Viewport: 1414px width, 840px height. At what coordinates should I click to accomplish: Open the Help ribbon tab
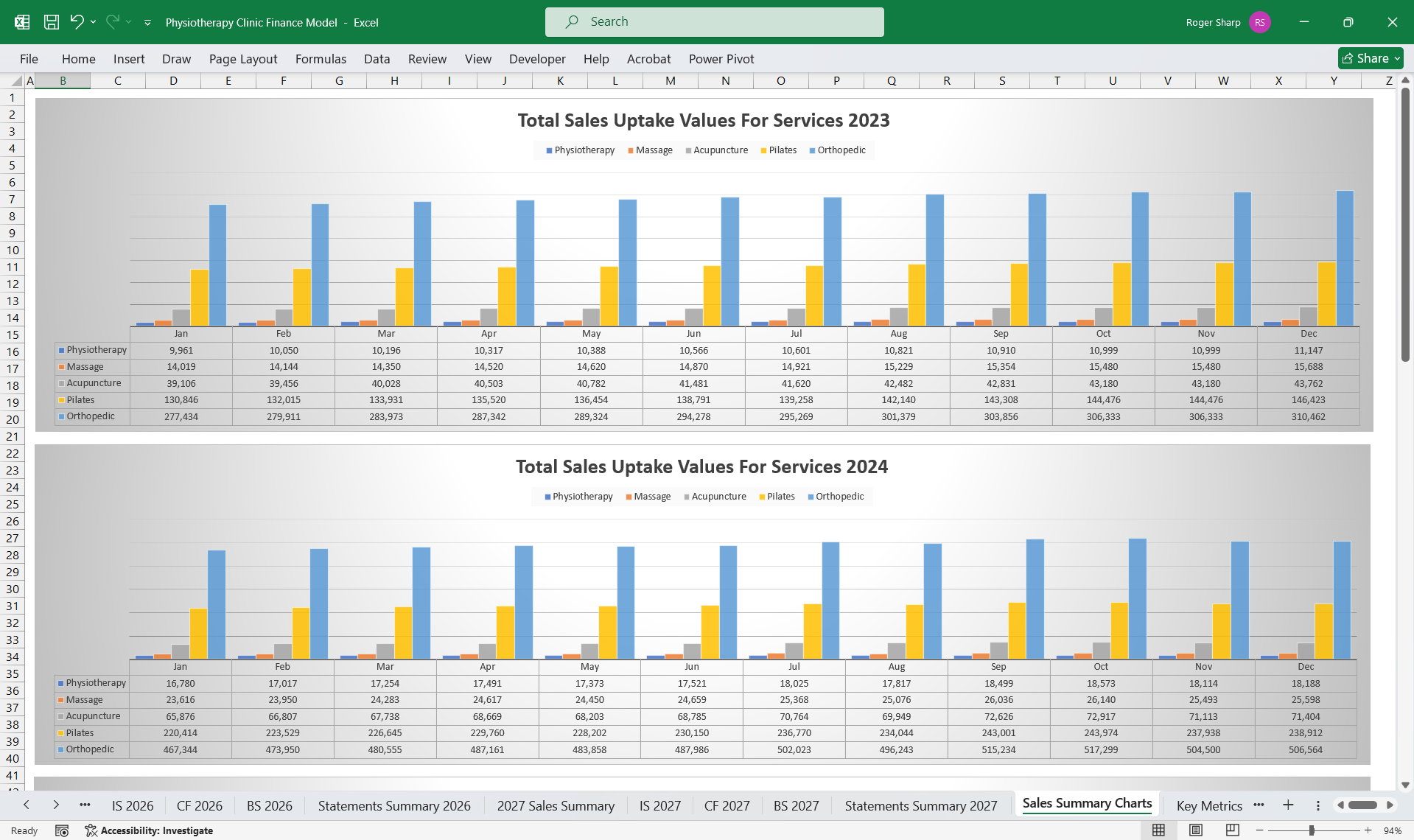point(596,59)
